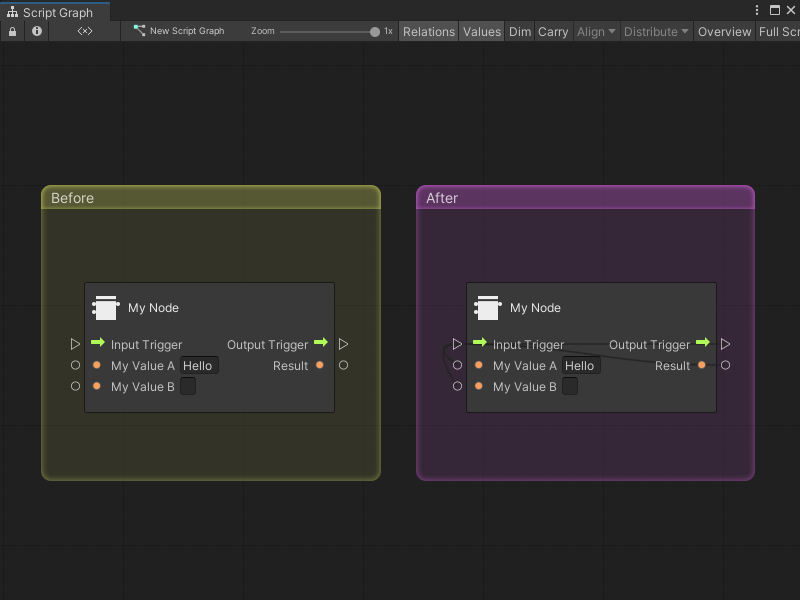This screenshot has height=600, width=800.
Task: Open graph info via the information icon
Action: (36, 31)
